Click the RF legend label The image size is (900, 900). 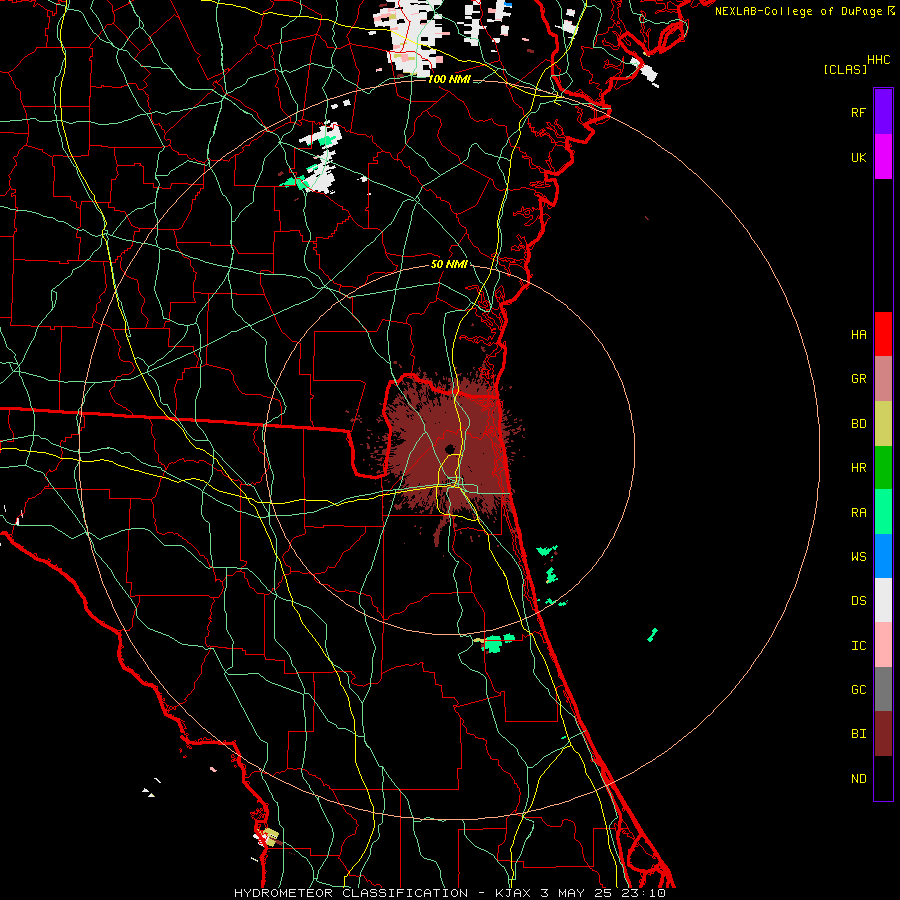pyautogui.click(x=858, y=112)
